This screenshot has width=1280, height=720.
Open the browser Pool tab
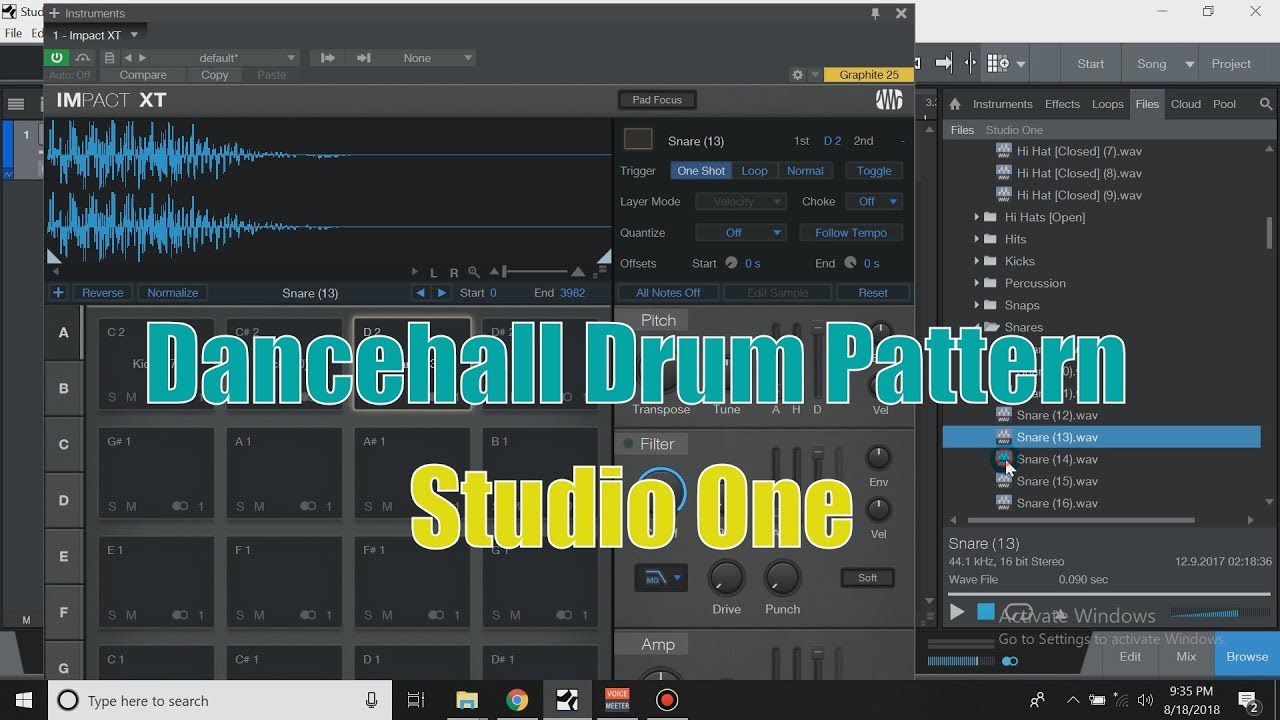1225,104
